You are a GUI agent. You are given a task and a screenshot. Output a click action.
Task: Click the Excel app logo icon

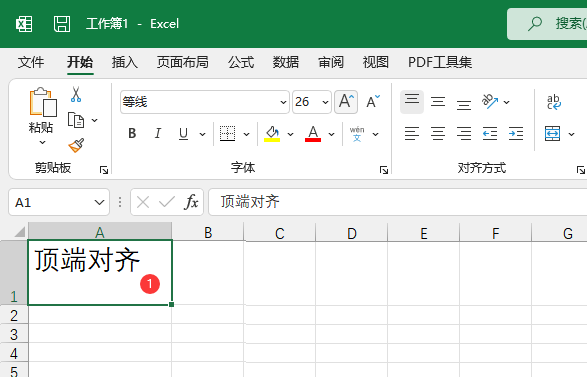(x=24, y=24)
